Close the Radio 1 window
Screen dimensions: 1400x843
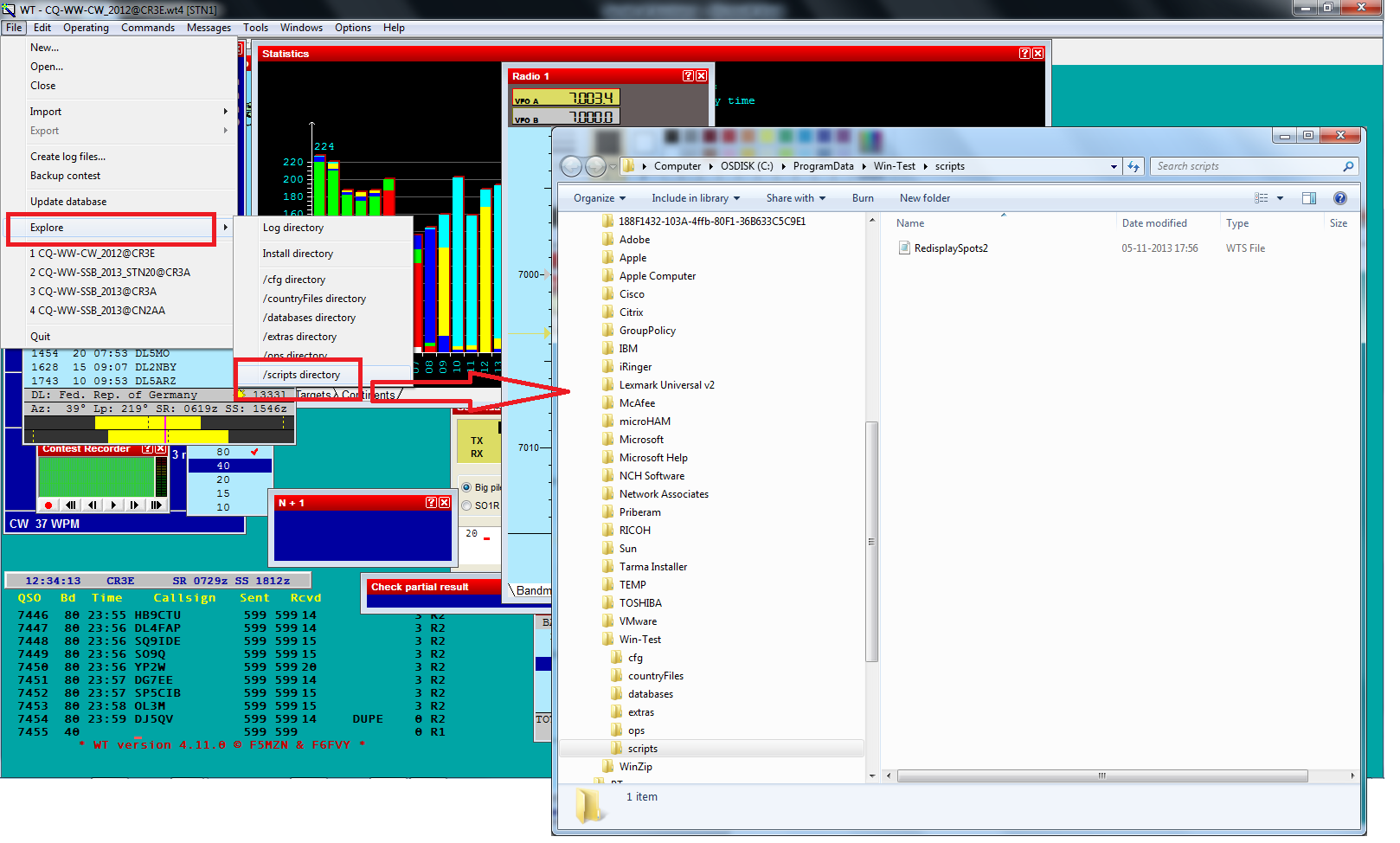pyautogui.click(x=702, y=76)
